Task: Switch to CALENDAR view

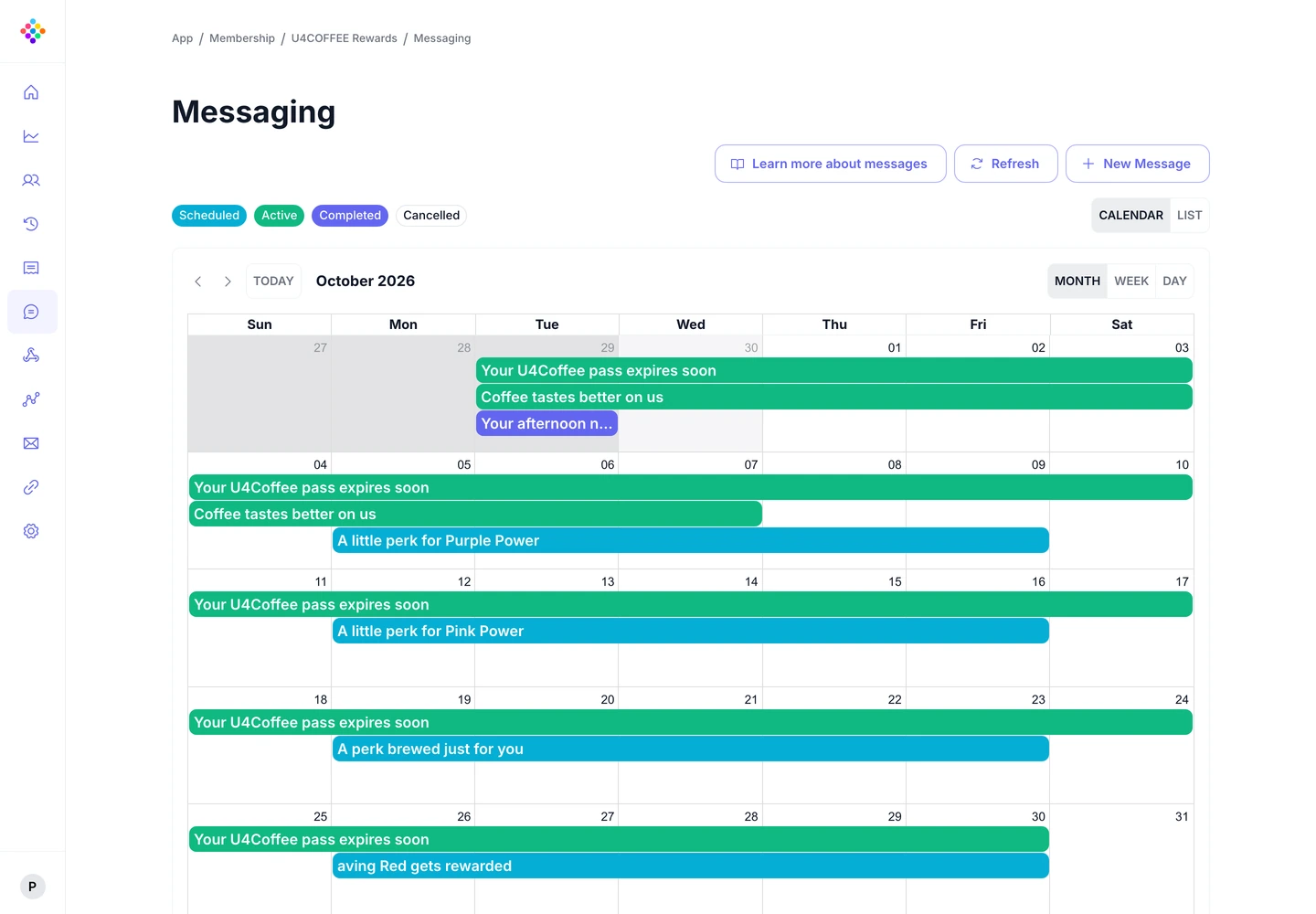Action: (1130, 216)
